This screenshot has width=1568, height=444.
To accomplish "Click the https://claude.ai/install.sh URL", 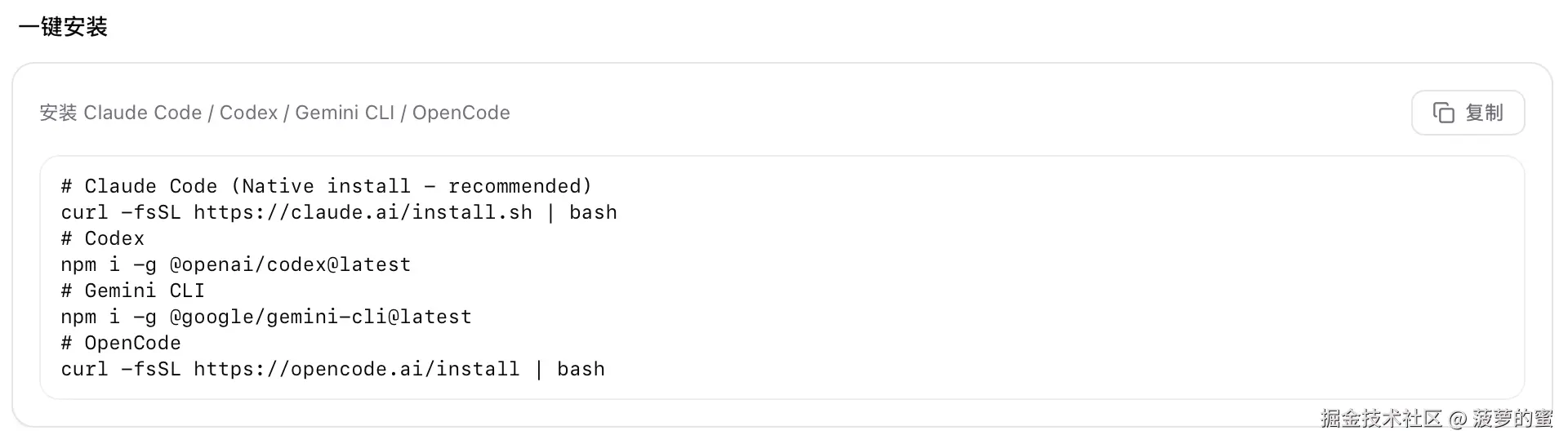I will [x=363, y=212].
